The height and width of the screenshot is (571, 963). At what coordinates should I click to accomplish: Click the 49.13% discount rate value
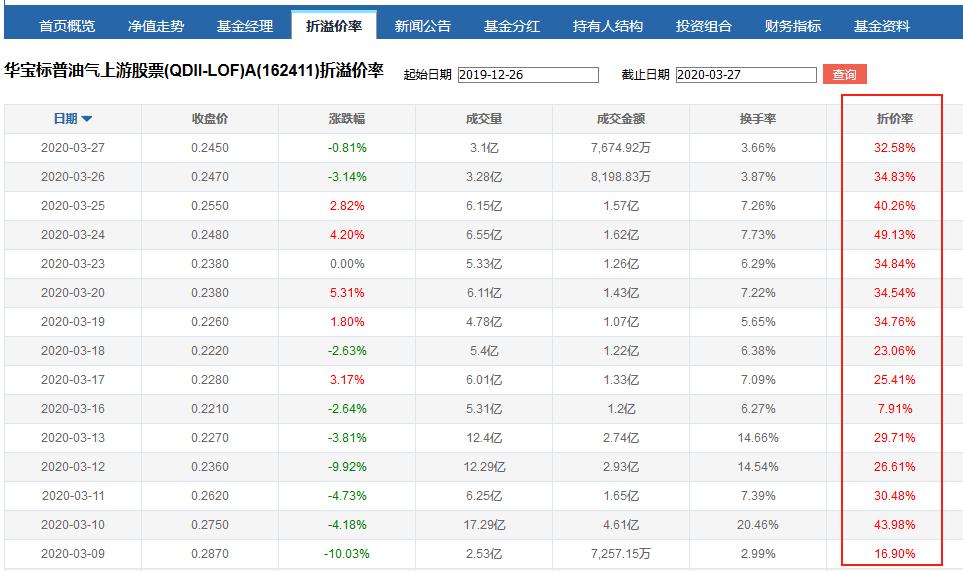[x=895, y=235]
